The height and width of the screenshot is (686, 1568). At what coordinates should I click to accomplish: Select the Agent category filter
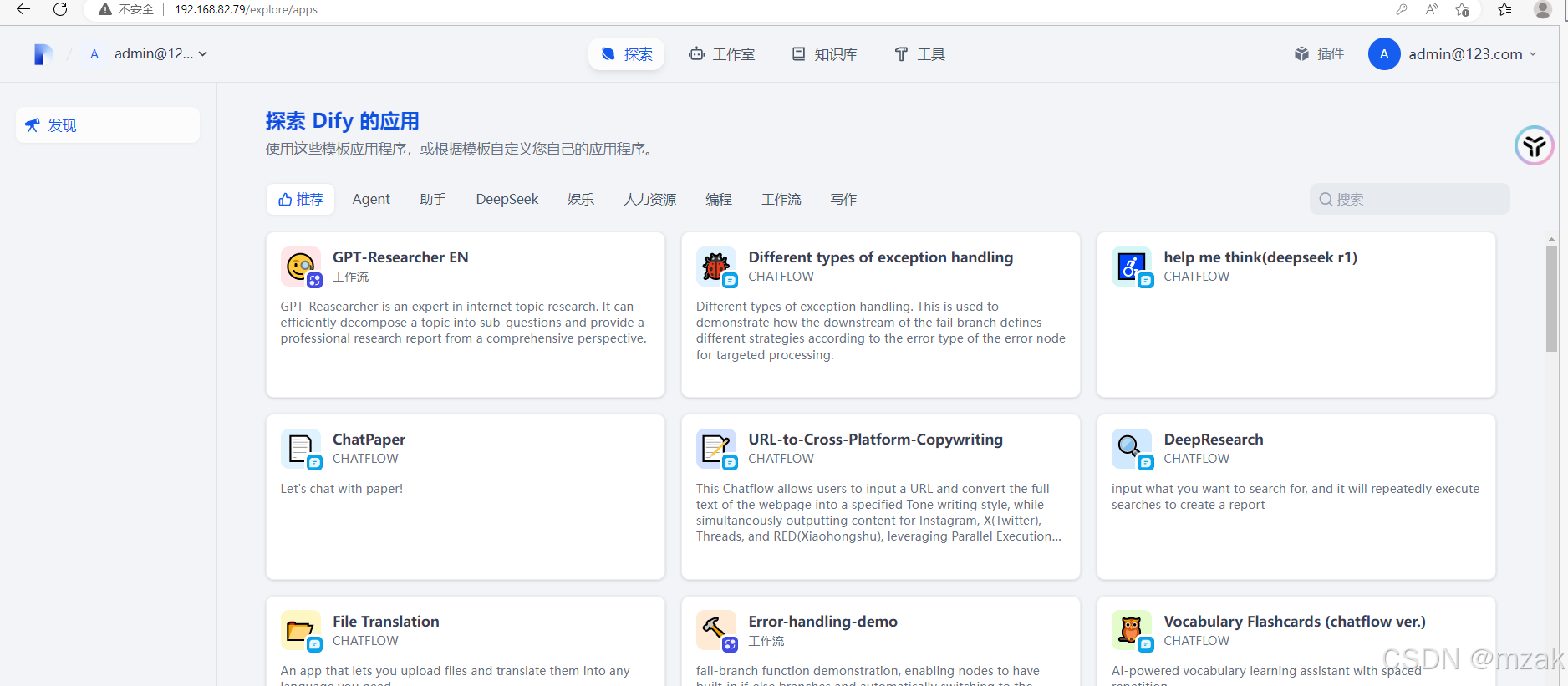[x=371, y=200]
